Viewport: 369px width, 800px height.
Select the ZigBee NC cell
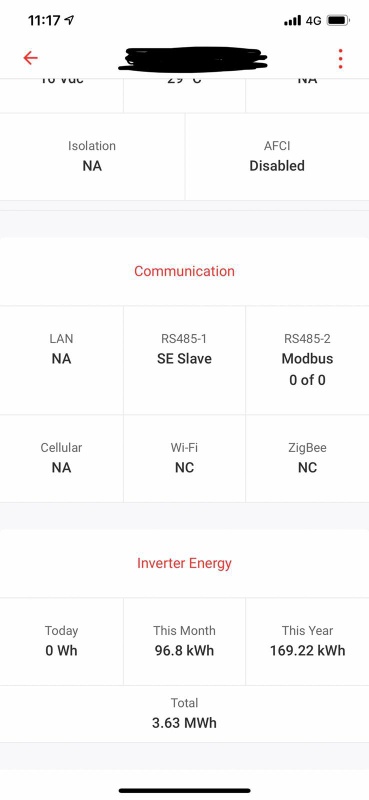(307, 458)
